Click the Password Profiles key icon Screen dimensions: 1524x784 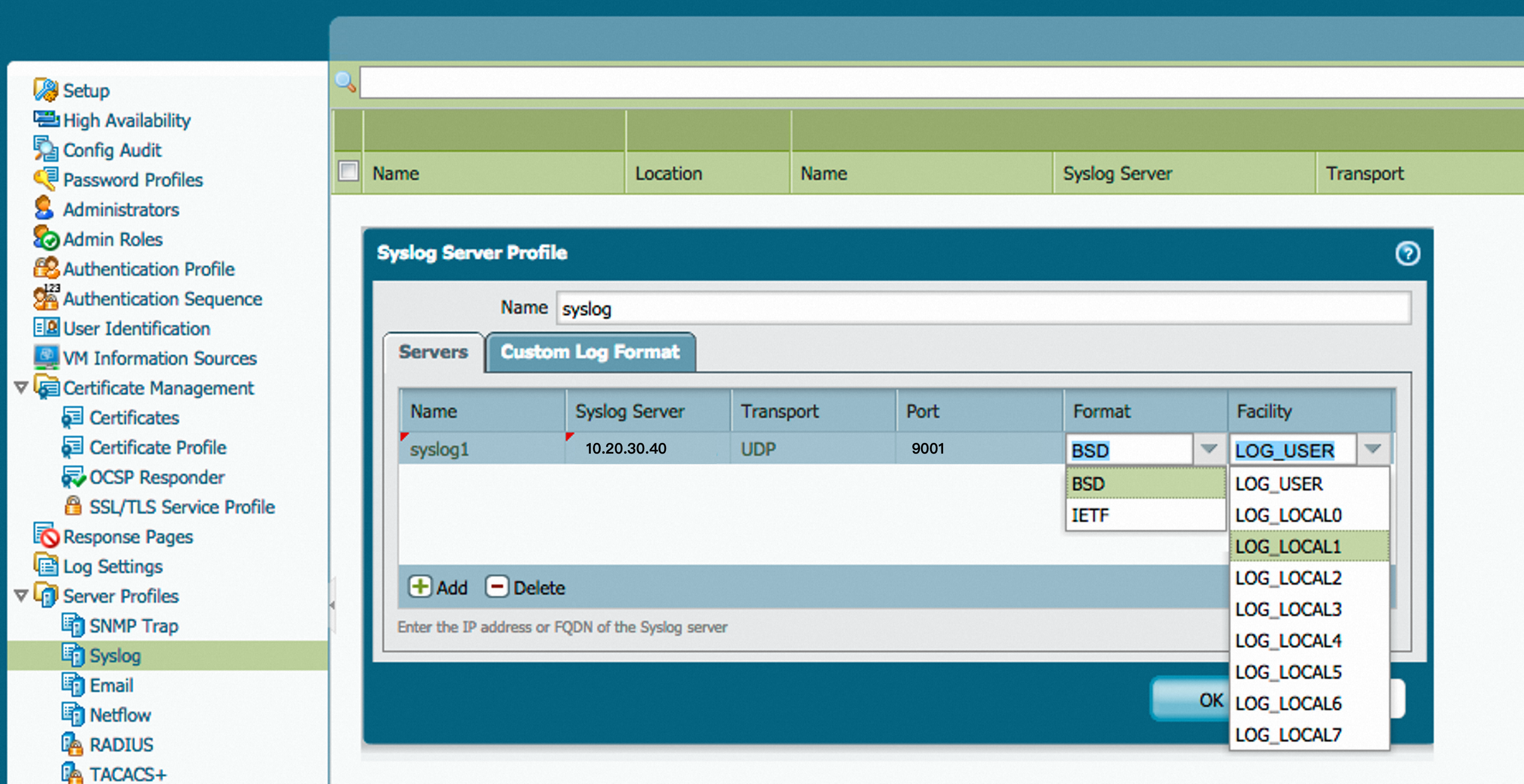46,178
